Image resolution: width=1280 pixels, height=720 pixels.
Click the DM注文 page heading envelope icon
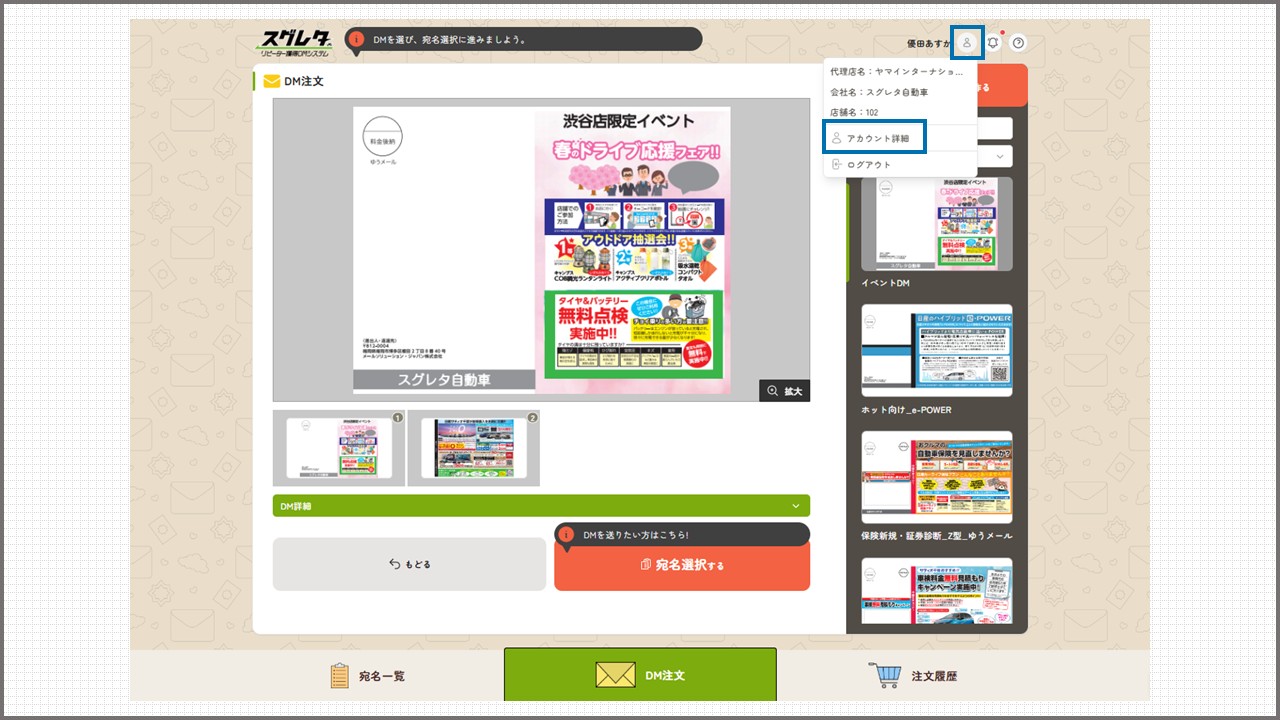tap(271, 81)
